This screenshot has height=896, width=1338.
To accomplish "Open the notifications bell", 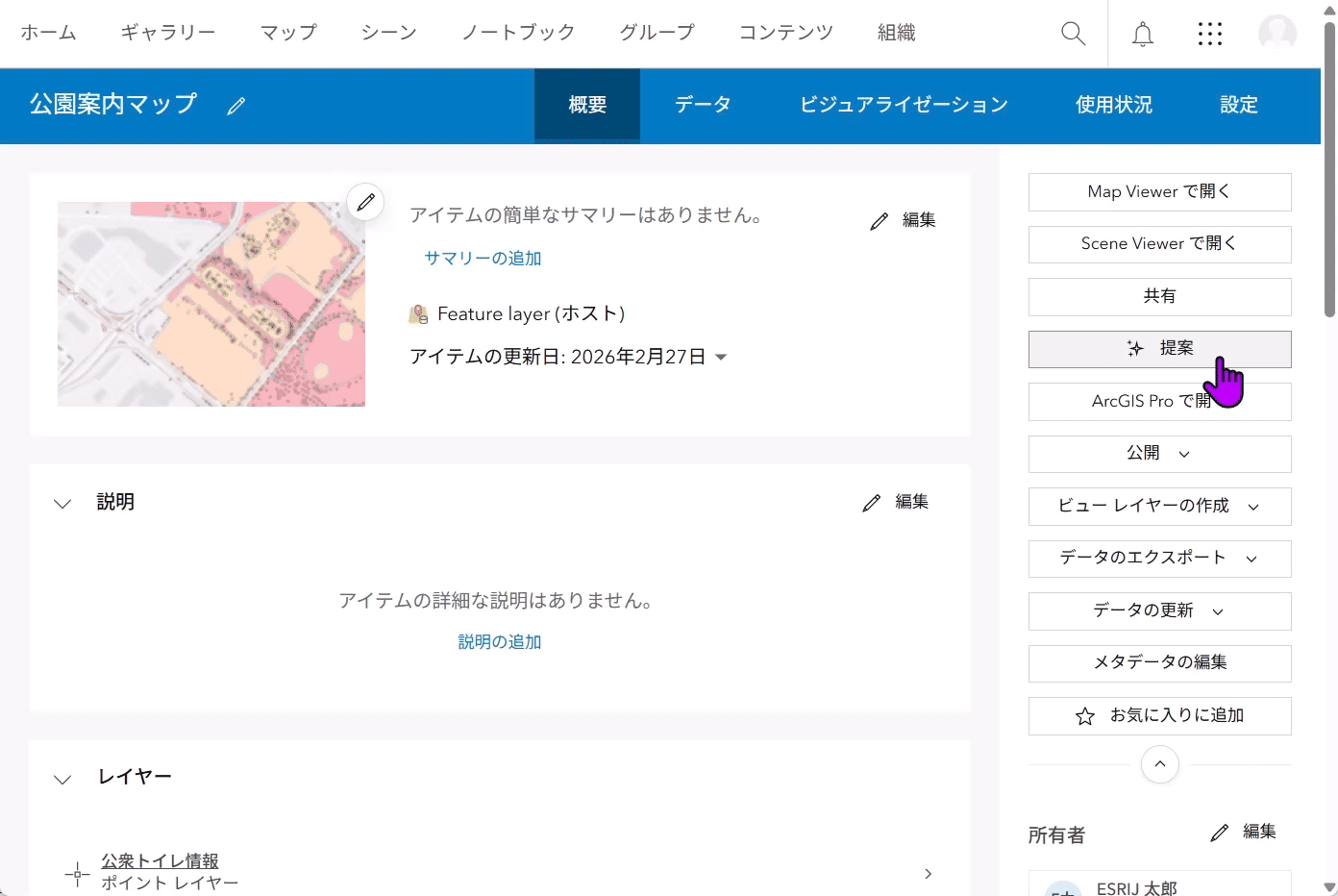I will pyautogui.click(x=1142, y=34).
